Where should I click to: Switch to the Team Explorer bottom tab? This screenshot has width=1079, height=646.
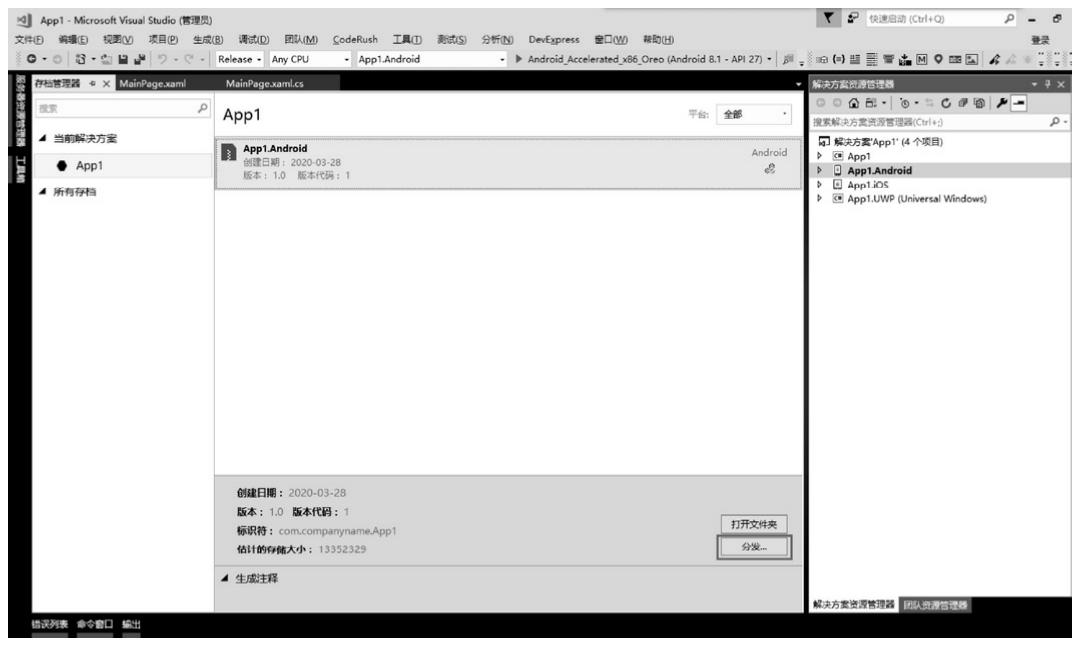coord(935,605)
